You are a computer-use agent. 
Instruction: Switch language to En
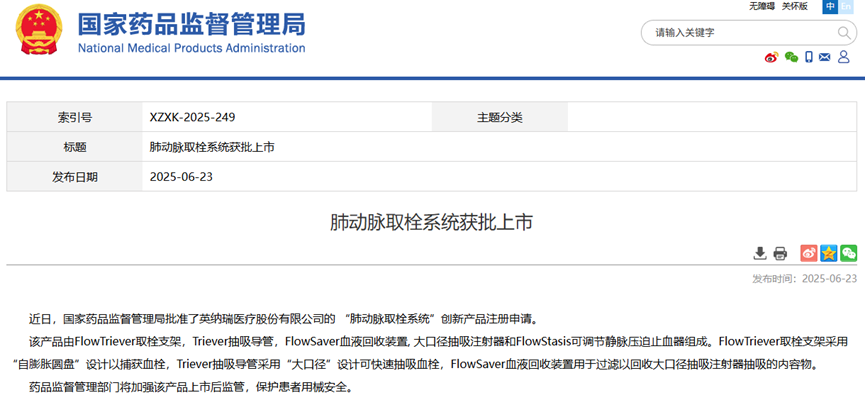(x=846, y=6)
